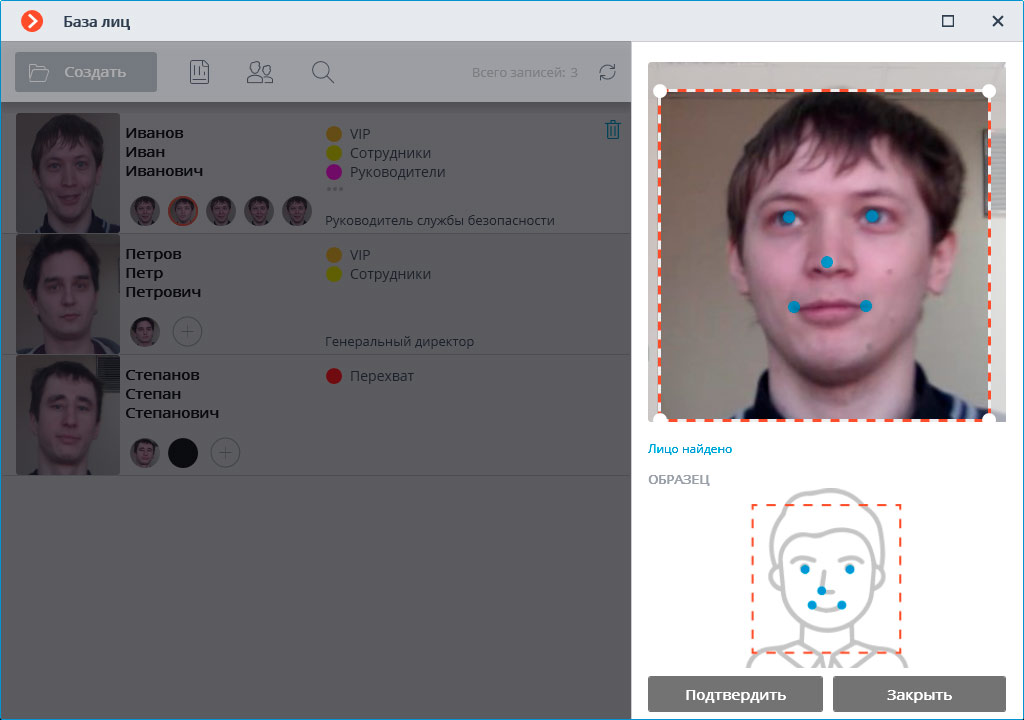Screen dimensions: 1024x720
Task: Click the Подтвердить button
Action: tap(735, 694)
